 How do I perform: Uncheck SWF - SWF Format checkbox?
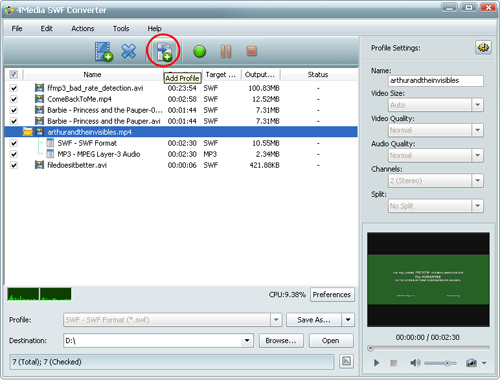point(14,143)
